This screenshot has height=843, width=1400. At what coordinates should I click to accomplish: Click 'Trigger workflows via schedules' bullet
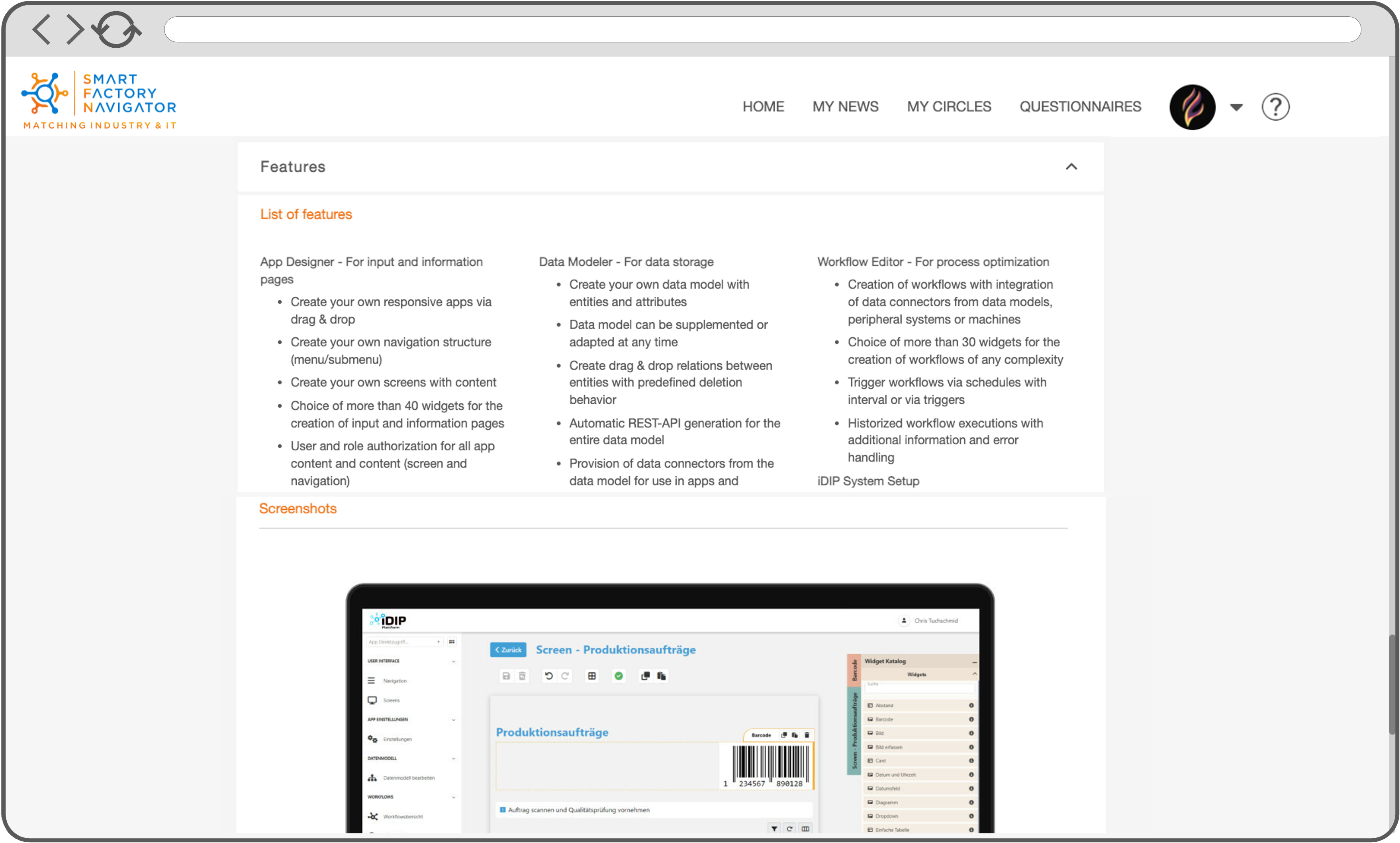pos(947,391)
